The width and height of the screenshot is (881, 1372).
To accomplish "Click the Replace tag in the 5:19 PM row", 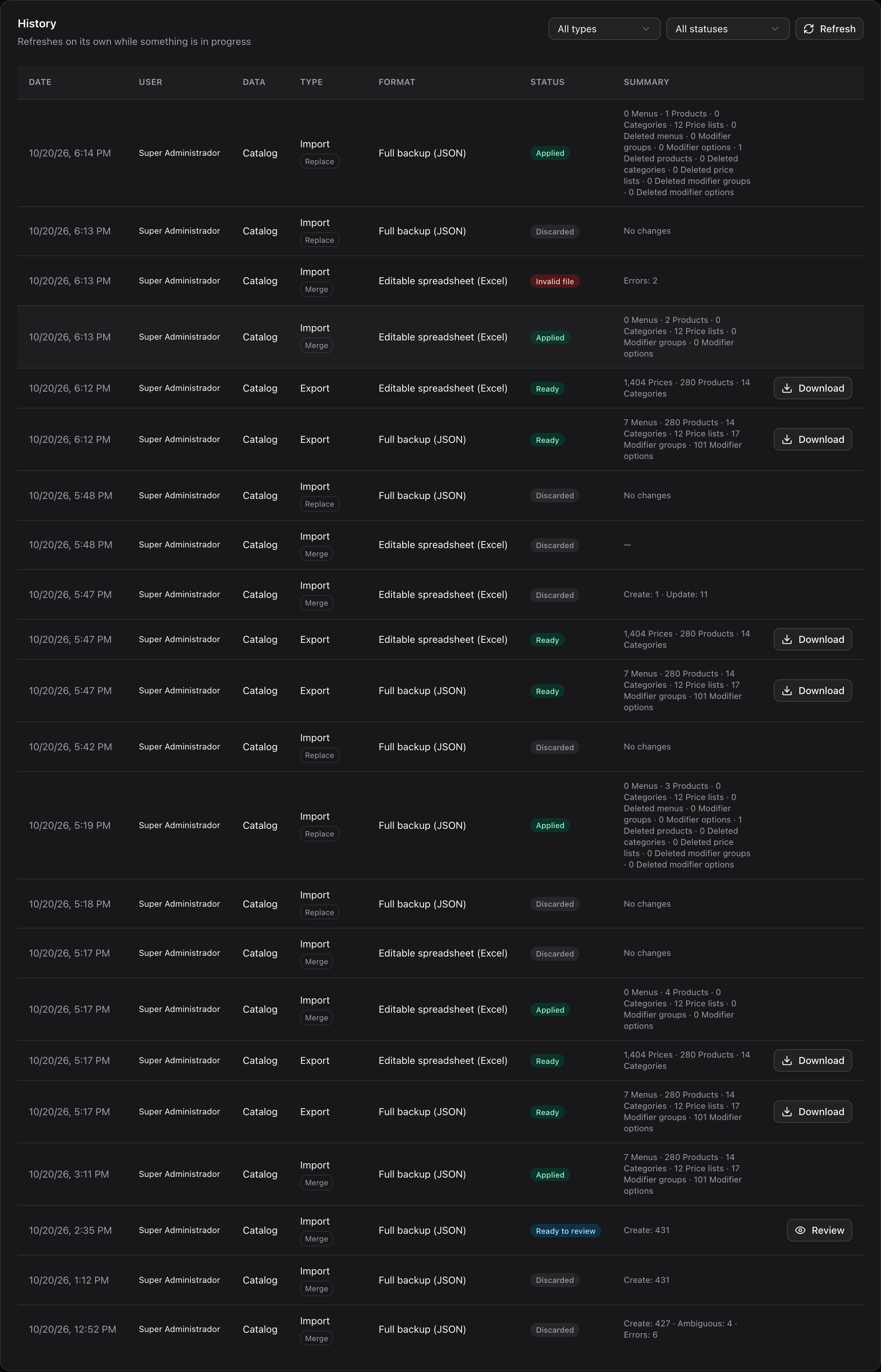I will 319,834.
